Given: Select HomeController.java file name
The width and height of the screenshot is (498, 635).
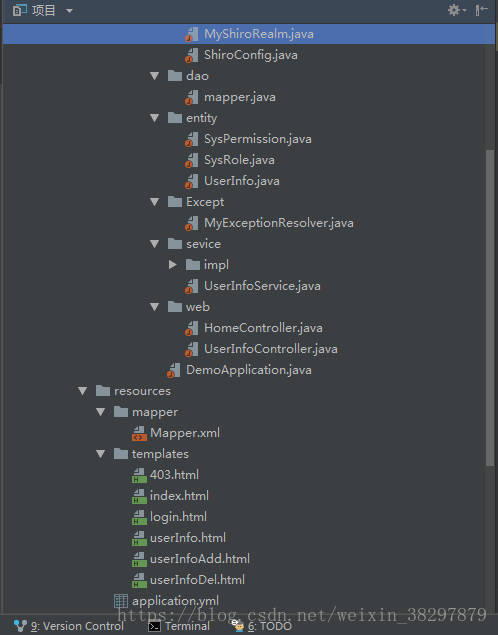Looking at the screenshot, I should tap(263, 328).
